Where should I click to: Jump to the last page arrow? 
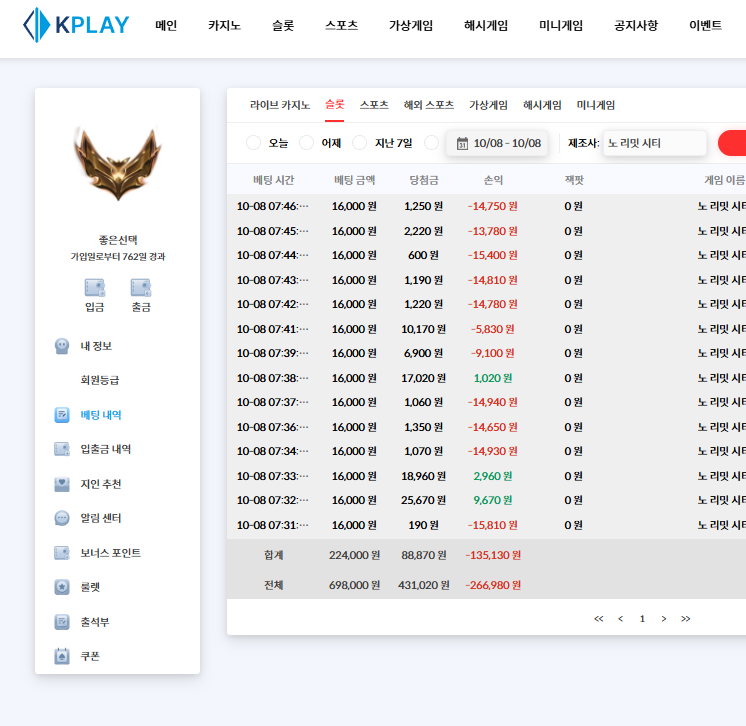point(685,618)
